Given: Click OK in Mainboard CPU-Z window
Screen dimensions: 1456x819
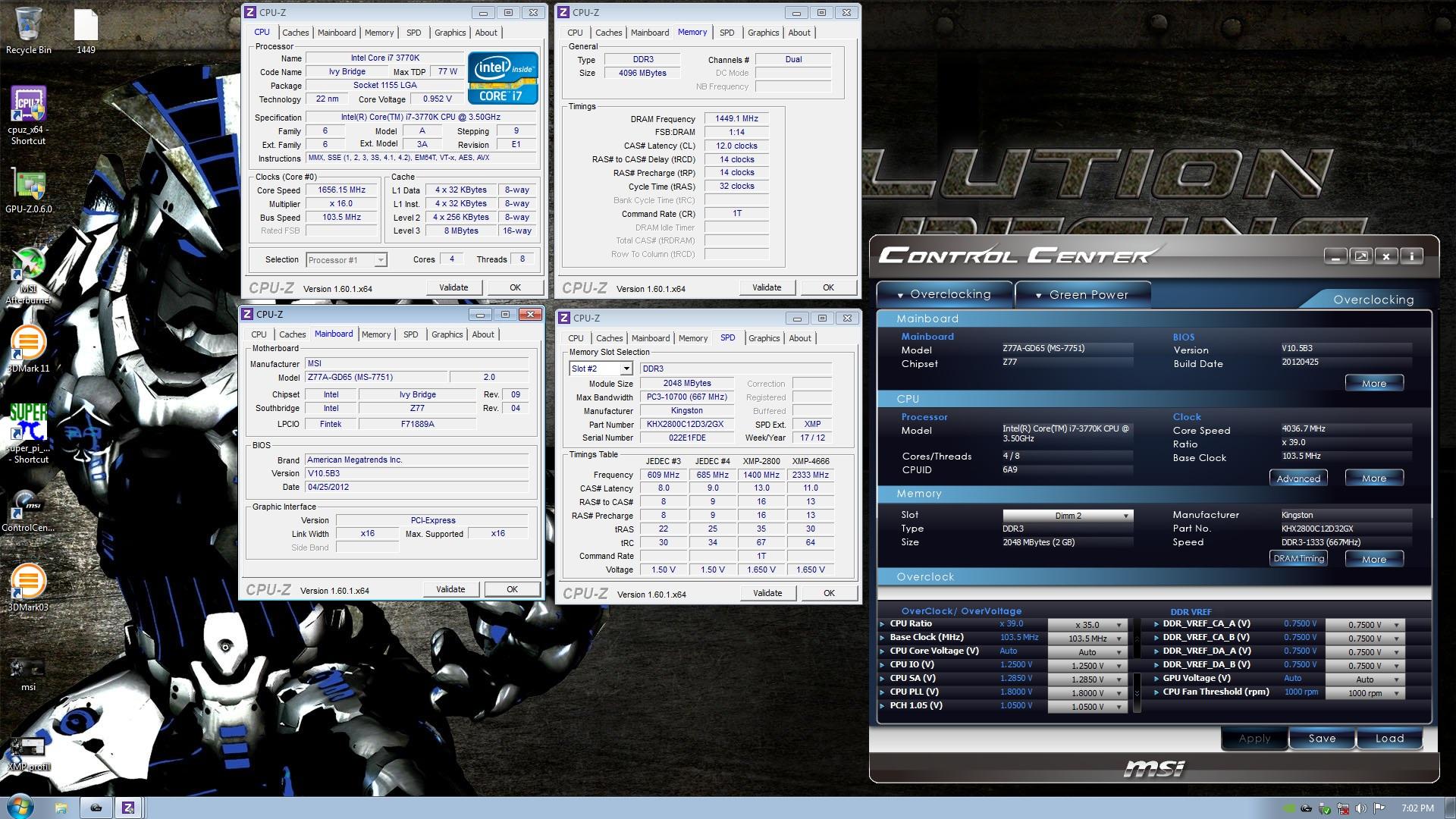Looking at the screenshot, I should [x=512, y=589].
